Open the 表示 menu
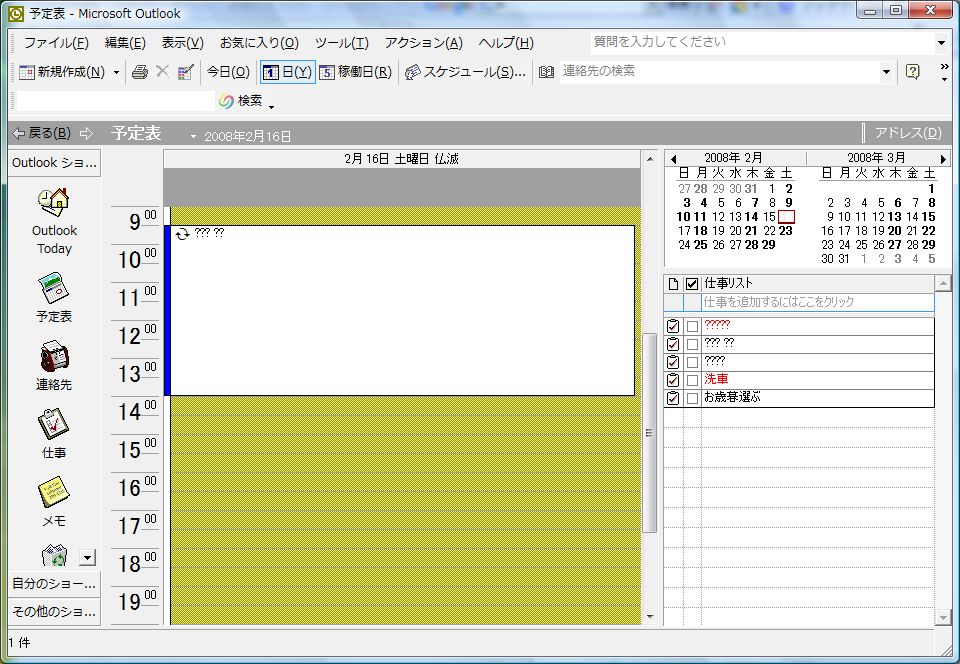Viewport: 960px width, 664px height. point(182,43)
